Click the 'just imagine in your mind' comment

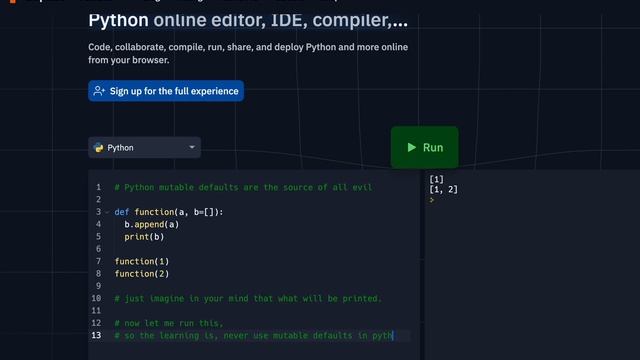click(x=248, y=298)
